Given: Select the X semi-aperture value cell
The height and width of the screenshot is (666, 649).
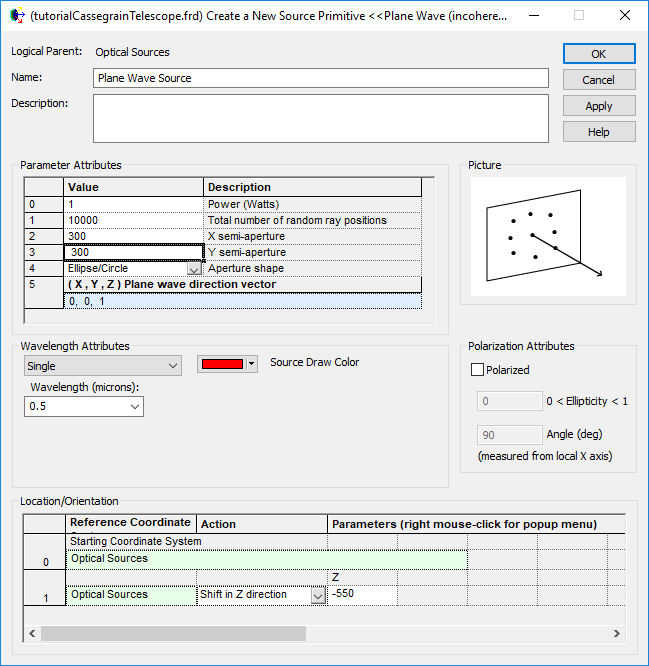Looking at the screenshot, I should pos(134,236).
